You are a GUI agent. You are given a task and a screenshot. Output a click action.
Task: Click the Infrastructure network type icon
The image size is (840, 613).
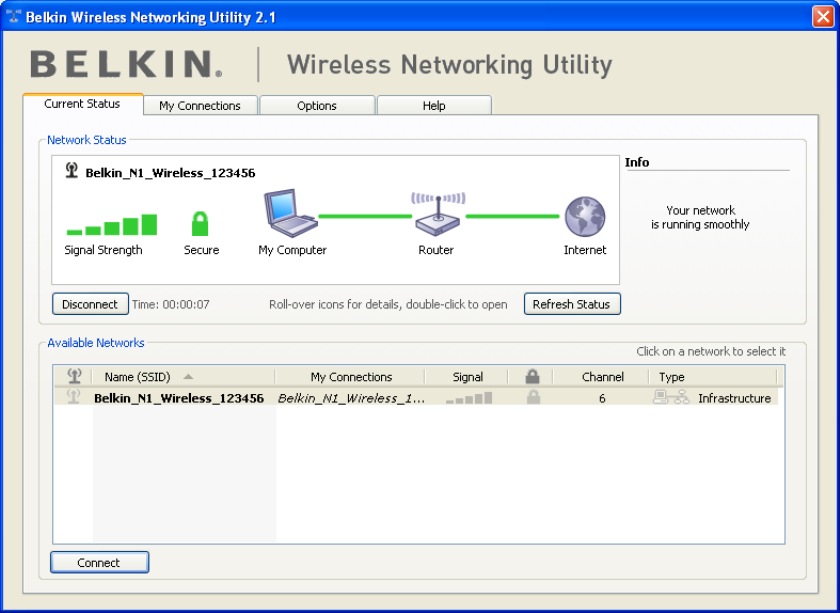pyautogui.click(x=671, y=397)
